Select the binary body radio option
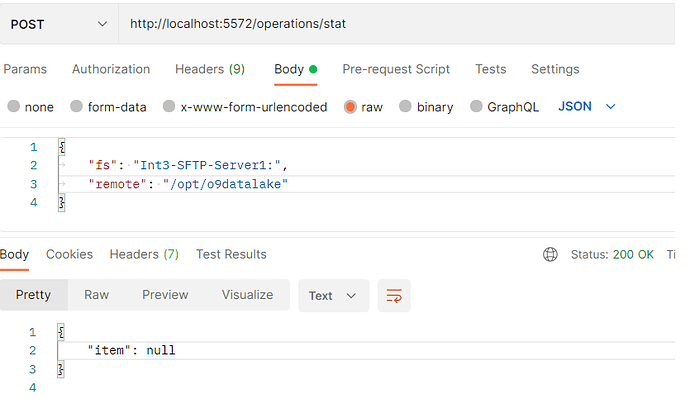The height and width of the screenshot is (399, 690). (x=405, y=106)
